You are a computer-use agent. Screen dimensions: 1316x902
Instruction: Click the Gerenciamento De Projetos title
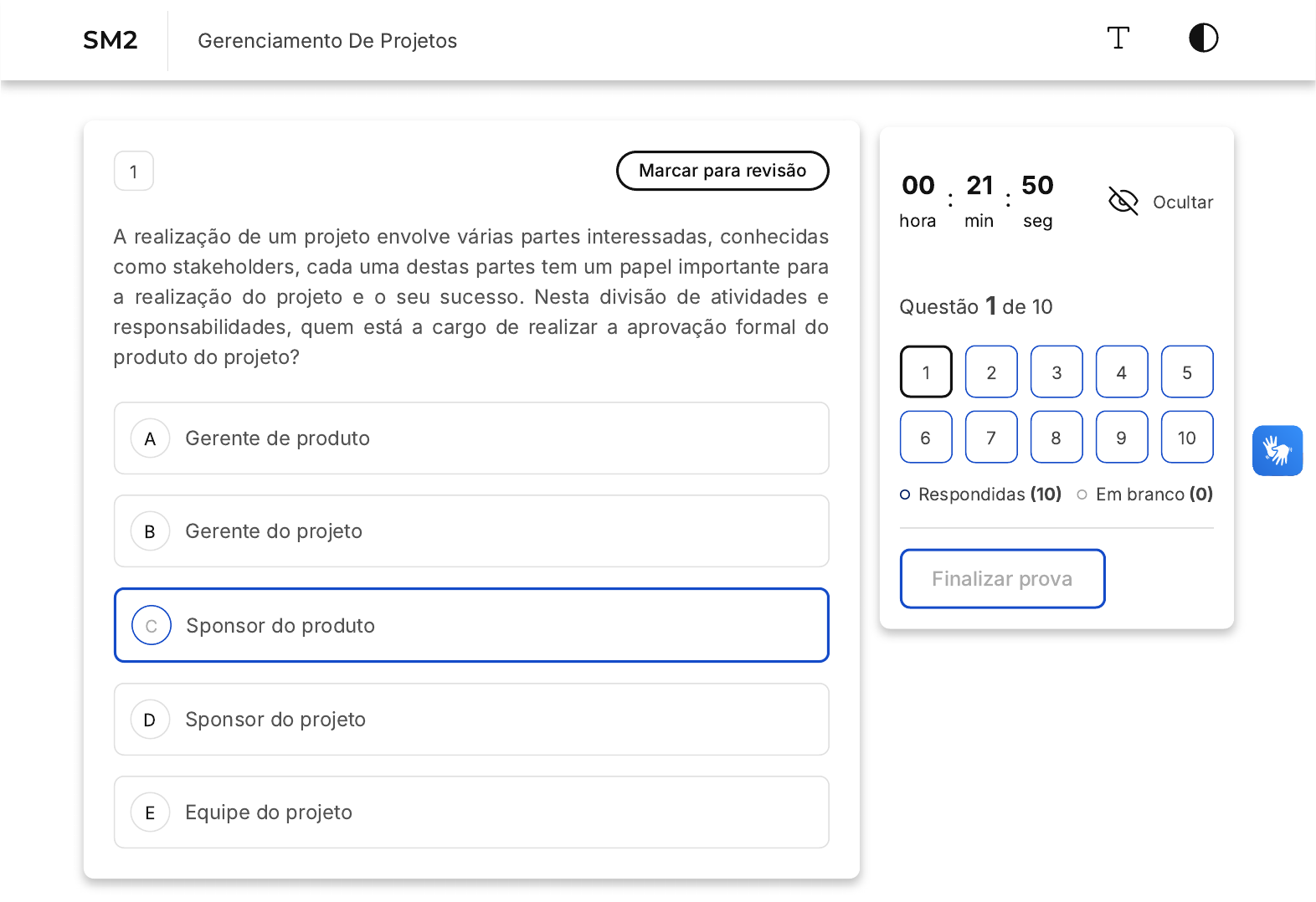click(327, 41)
